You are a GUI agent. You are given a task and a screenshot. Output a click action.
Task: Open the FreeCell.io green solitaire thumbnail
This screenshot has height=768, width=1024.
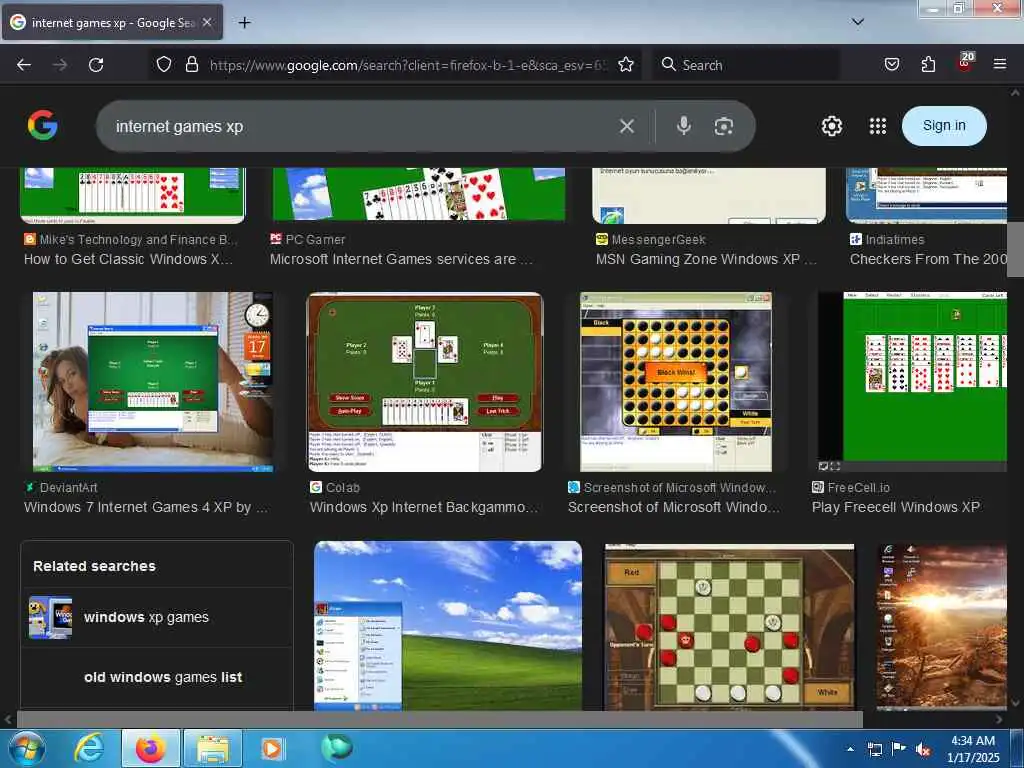912,381
